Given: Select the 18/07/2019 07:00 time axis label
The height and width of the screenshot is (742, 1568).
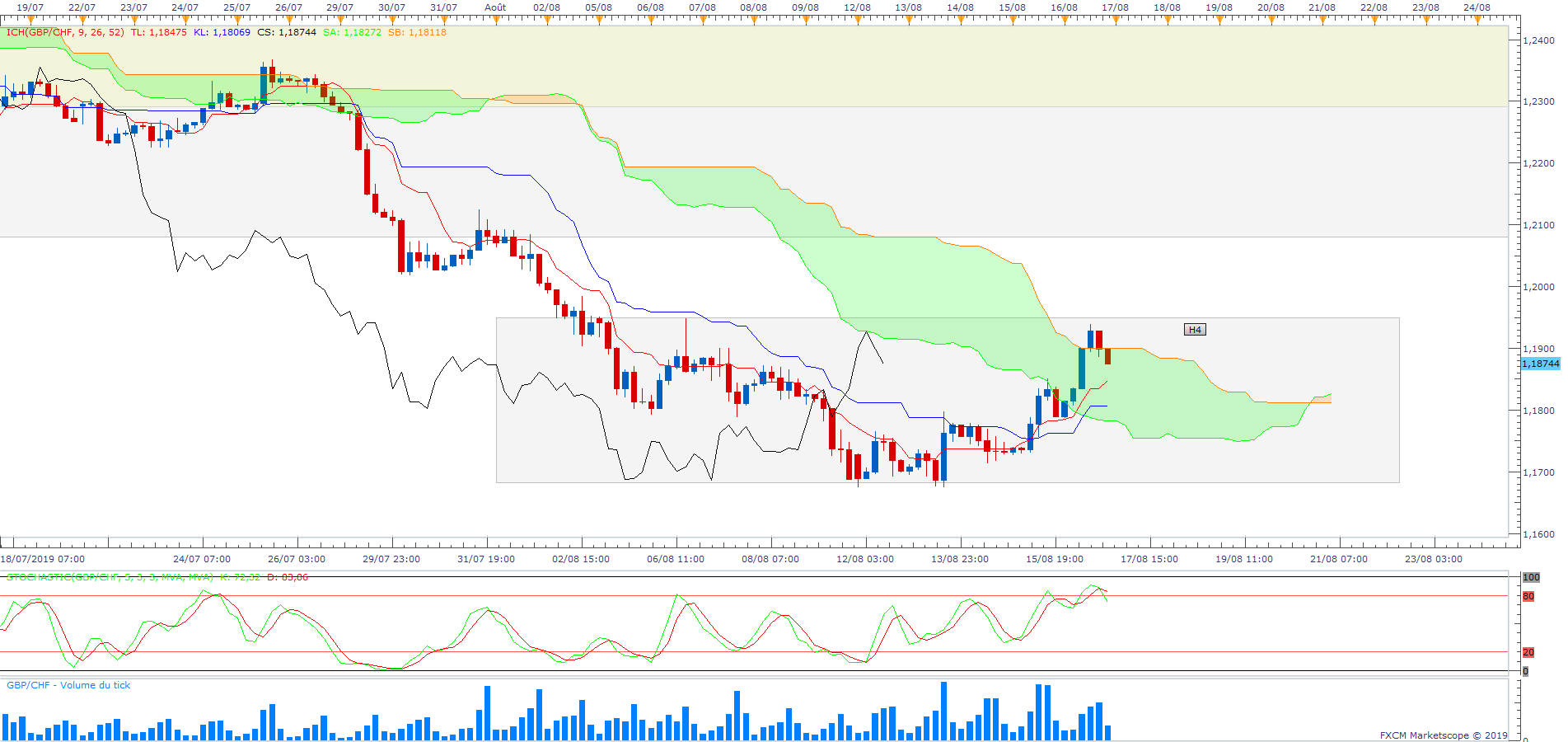Looking at the screenshot, I should pos(43,559).
